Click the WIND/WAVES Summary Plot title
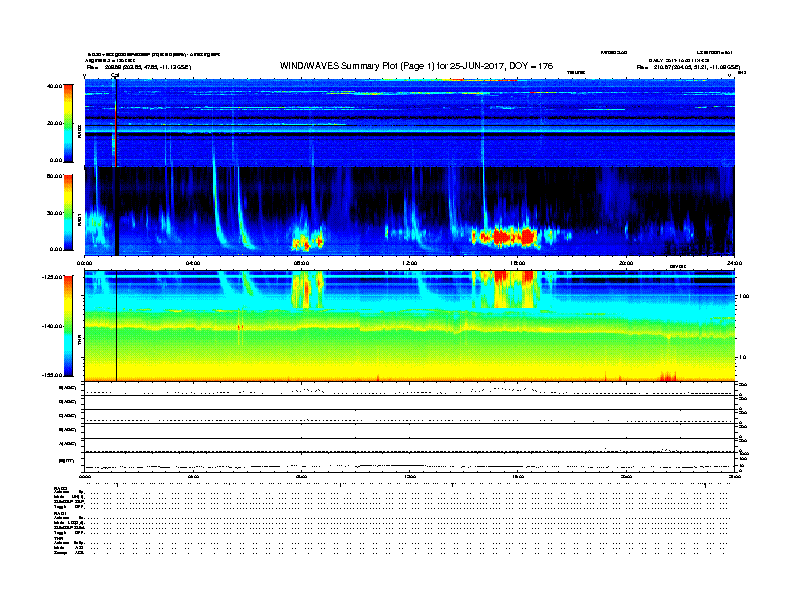The height and width of the screenshot is (612, 792). click(x=416, y=66)
